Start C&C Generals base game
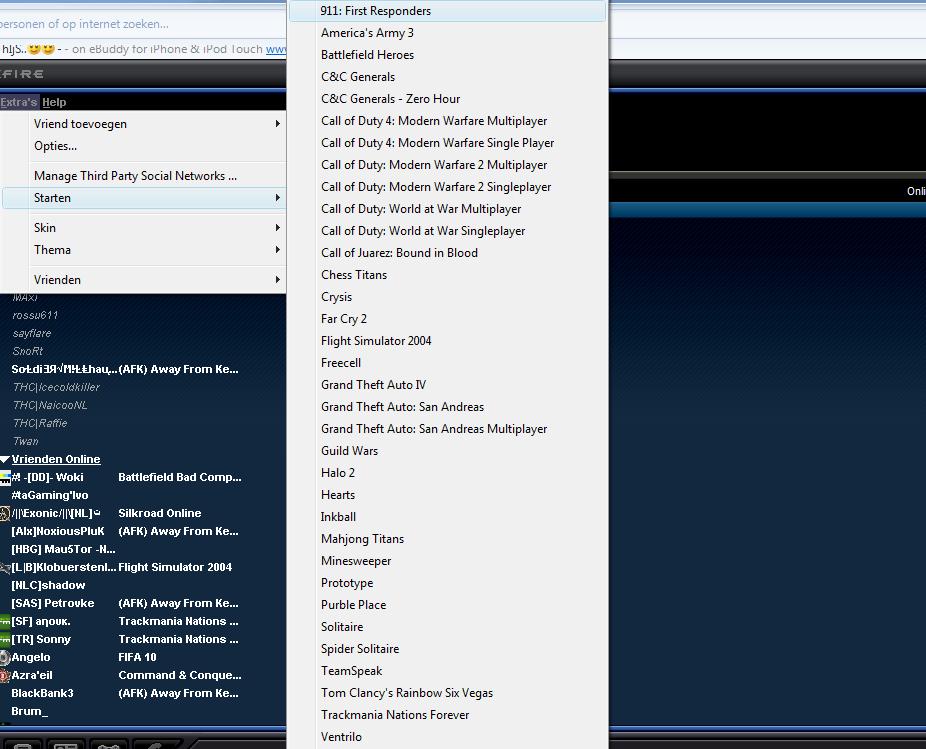 pyautogui.click(x=448, y=77)
